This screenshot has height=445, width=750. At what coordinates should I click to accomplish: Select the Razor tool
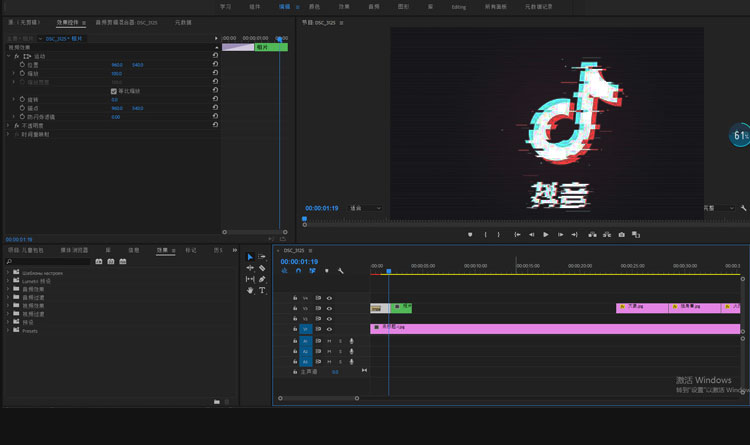pyautogui.click(x=262, y=268)
